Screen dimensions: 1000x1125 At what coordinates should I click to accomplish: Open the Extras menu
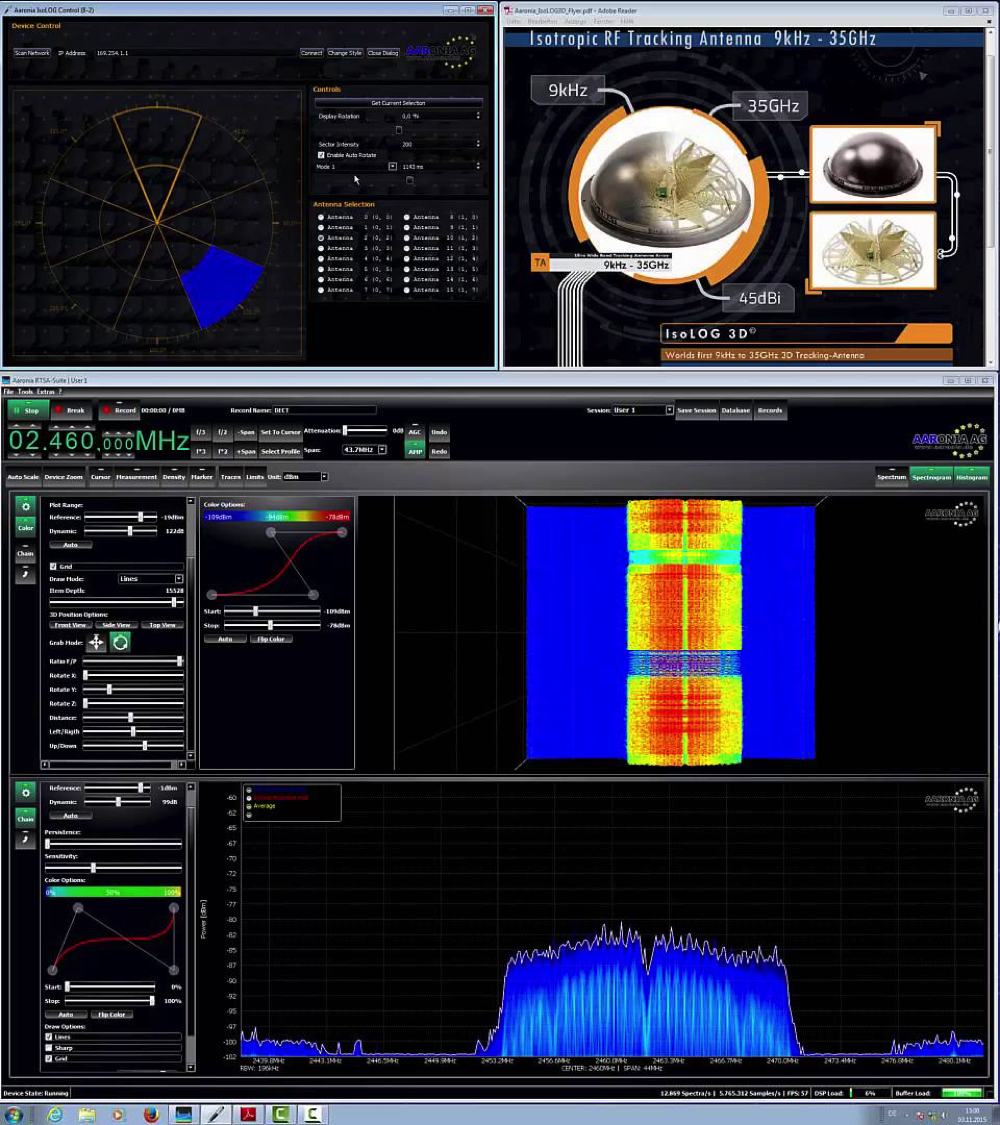(x=45, y=392)
